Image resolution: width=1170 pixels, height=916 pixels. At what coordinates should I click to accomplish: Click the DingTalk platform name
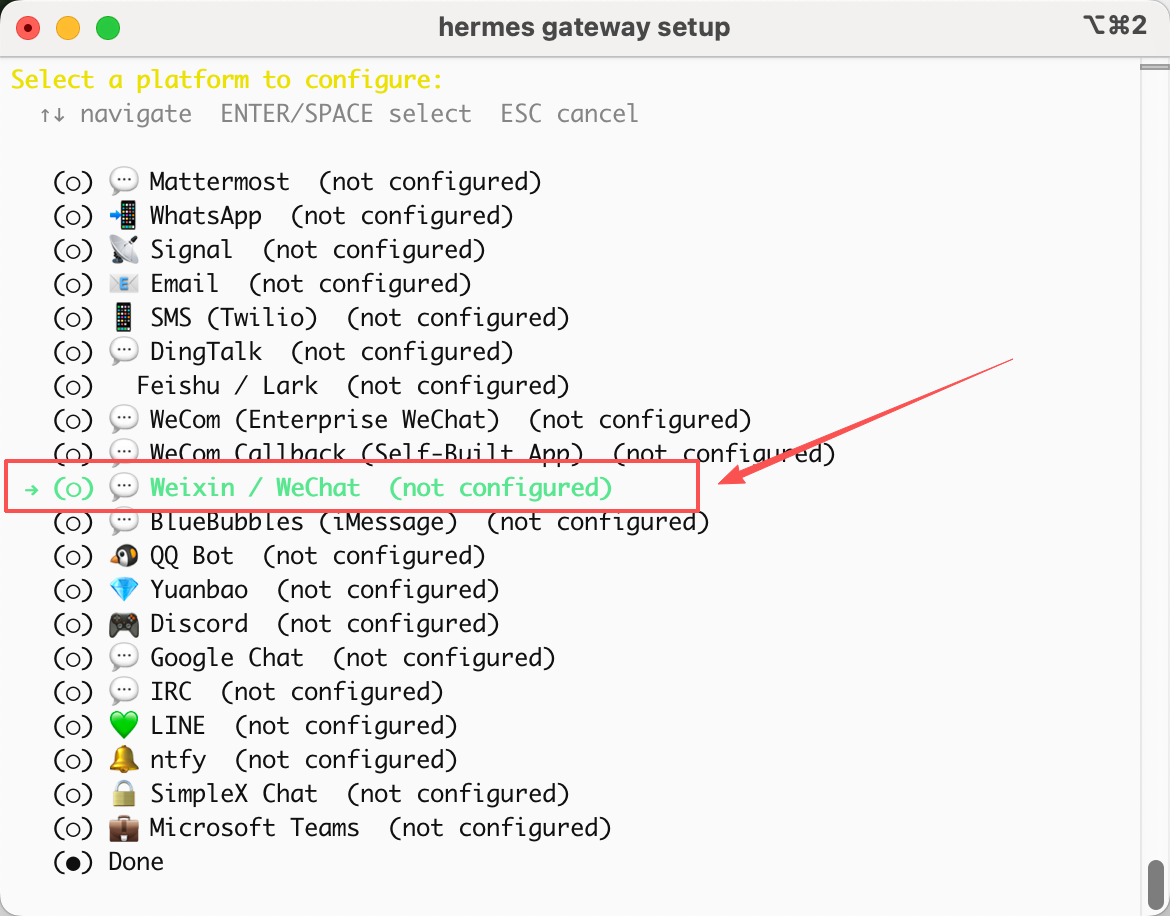[x=206, y=352]
